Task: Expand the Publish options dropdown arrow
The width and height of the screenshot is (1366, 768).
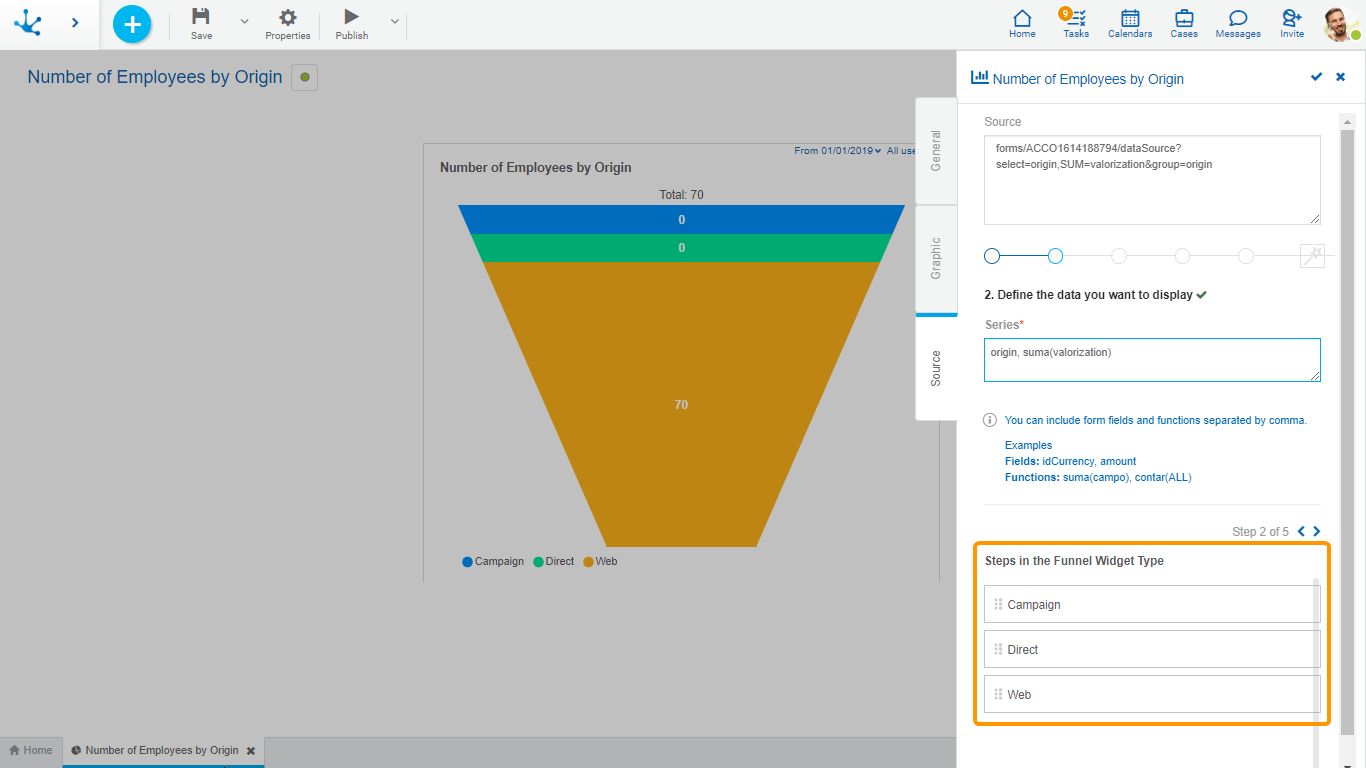Action: click(394, 21)
